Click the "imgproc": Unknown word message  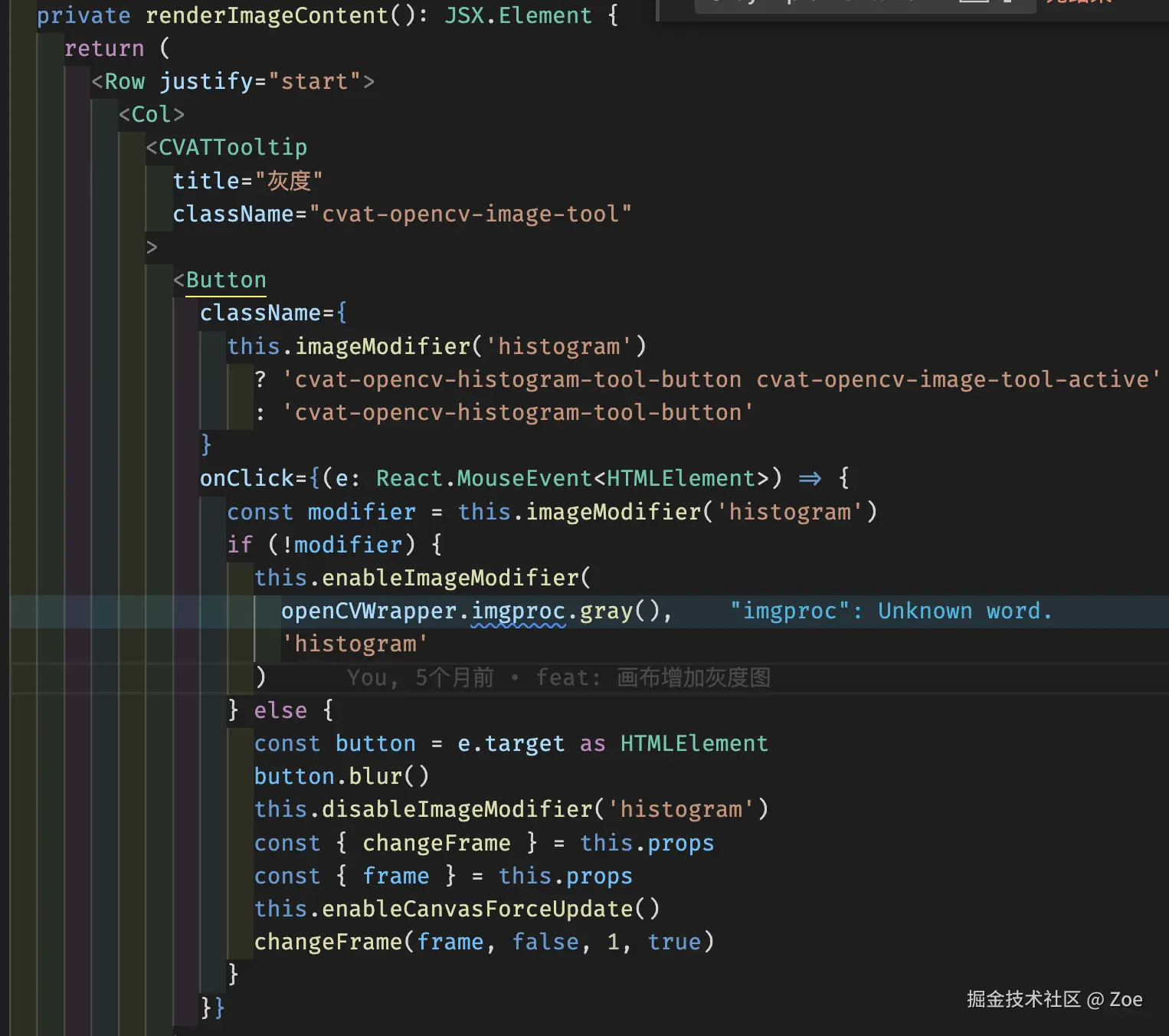point(891,611)
